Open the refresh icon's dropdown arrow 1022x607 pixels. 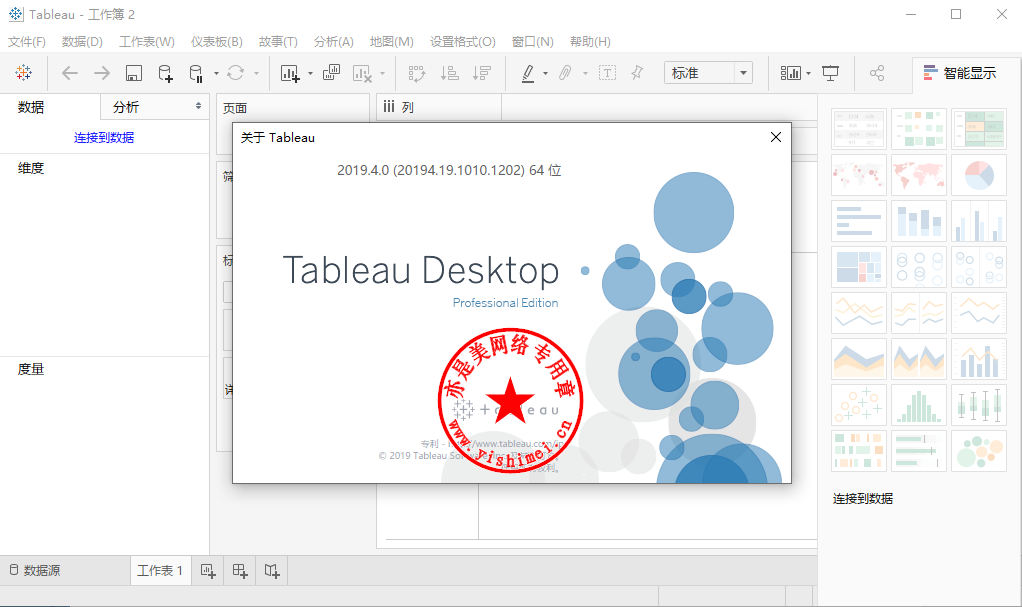coord(256,74)
